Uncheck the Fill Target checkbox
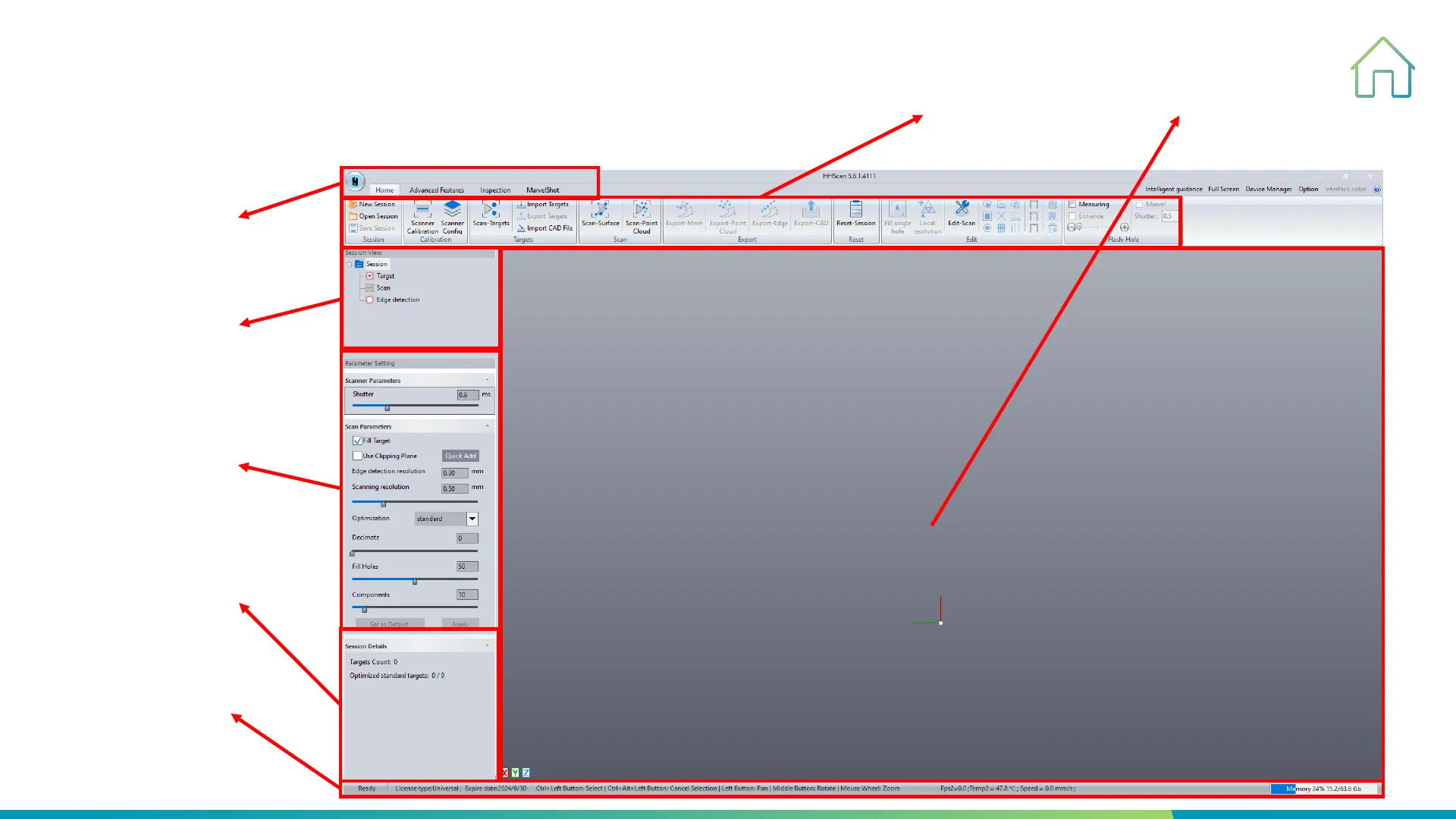Screen dimensions: 1456x819 pos(357,441)
